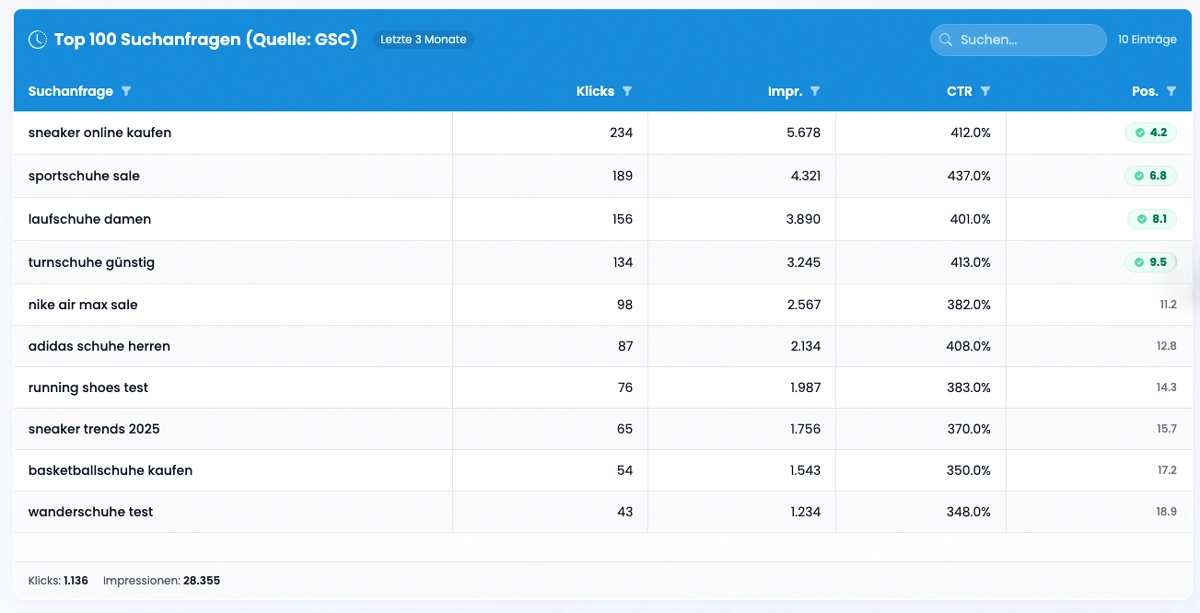Open the nike air max sale query

pos(83,305)
